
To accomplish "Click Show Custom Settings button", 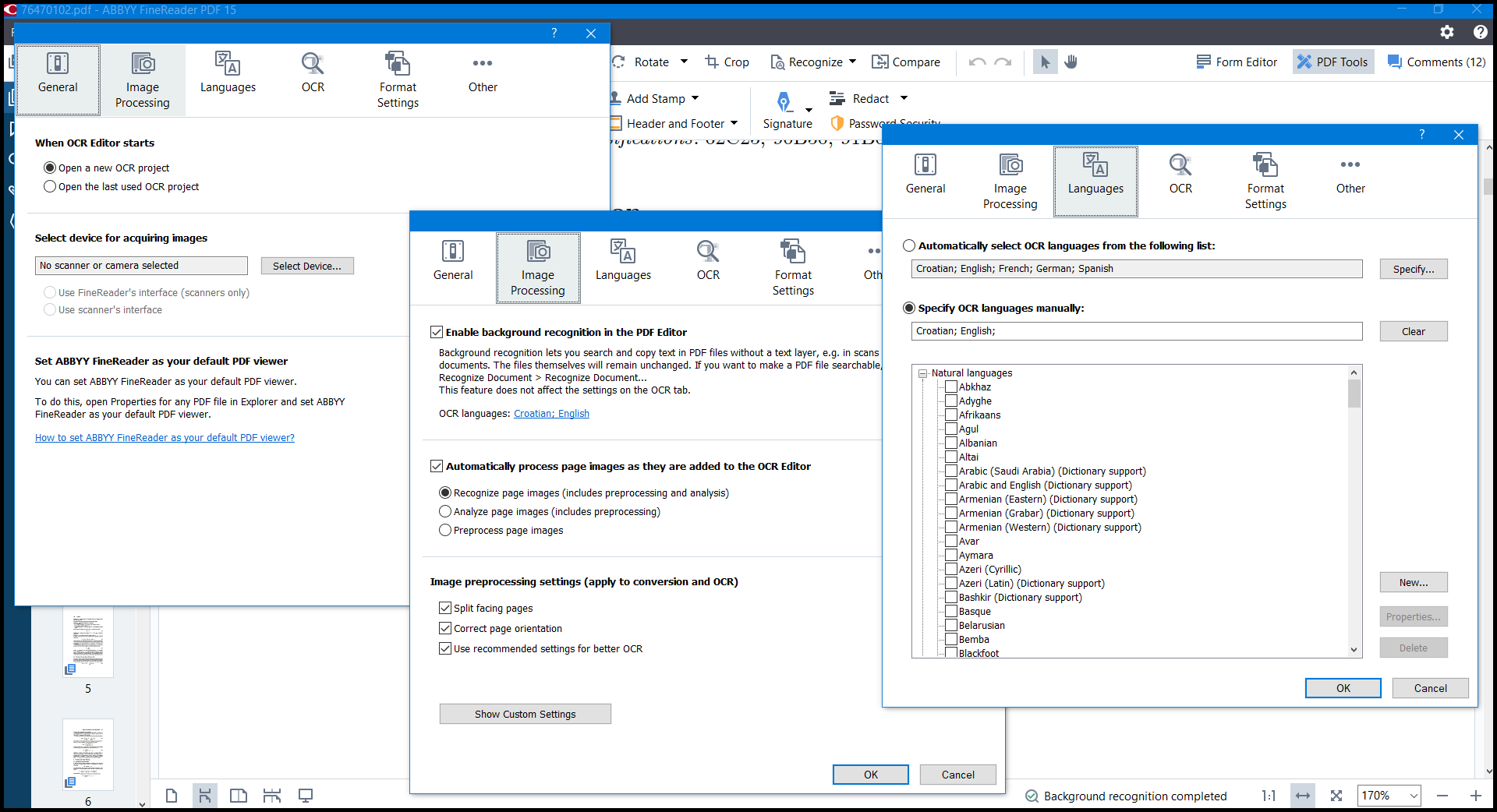I will pyautogui.click(x=525, y=714).
